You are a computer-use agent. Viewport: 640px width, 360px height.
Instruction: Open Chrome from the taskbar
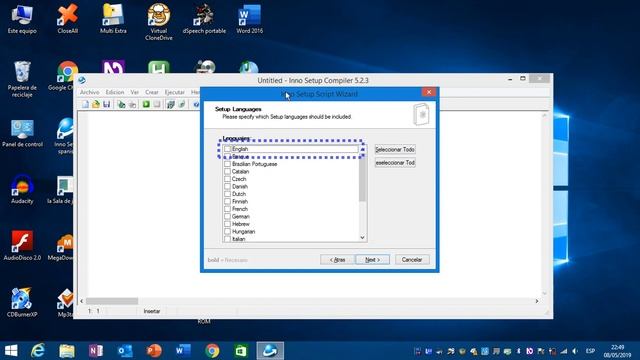212,351
